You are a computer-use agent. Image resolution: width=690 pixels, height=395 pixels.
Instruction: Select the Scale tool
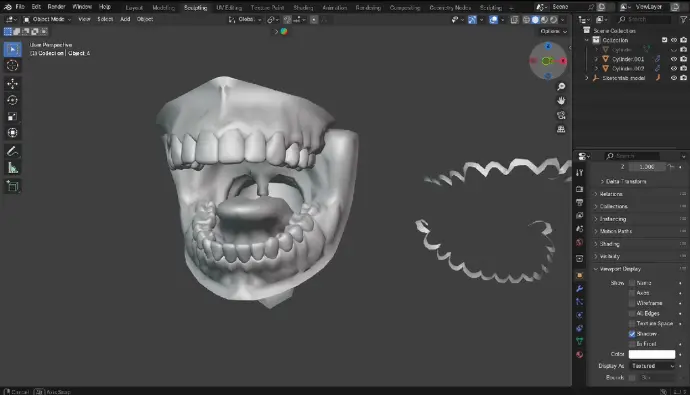coord(12,117)
